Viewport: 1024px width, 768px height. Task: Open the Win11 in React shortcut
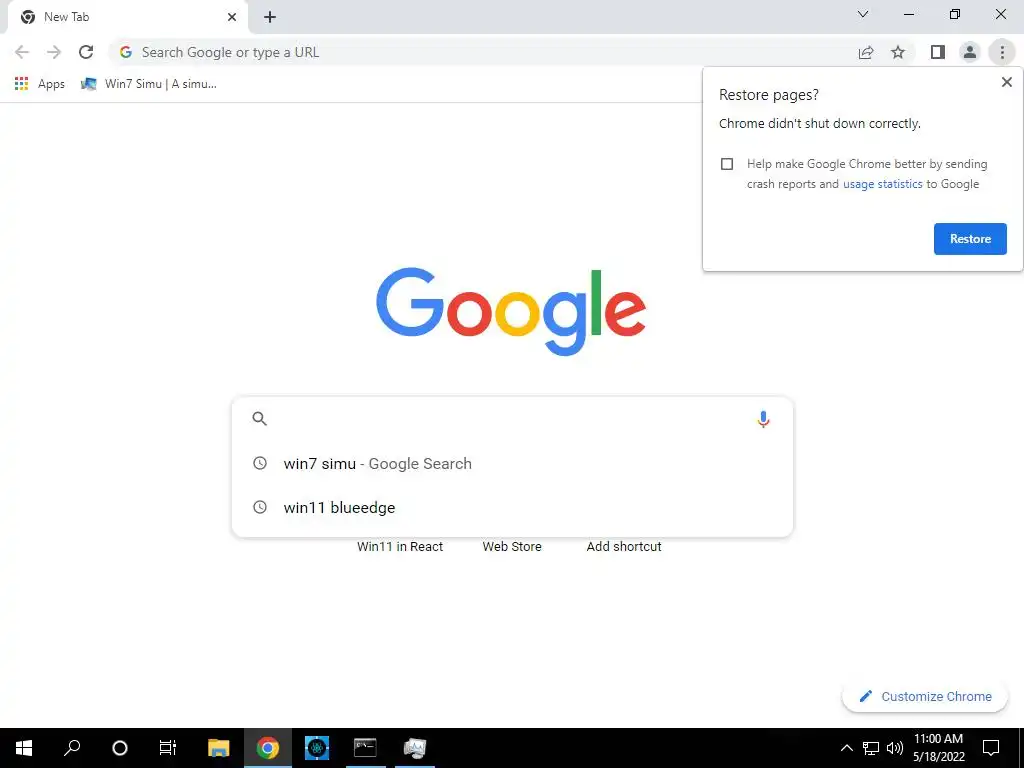[400, 547]
